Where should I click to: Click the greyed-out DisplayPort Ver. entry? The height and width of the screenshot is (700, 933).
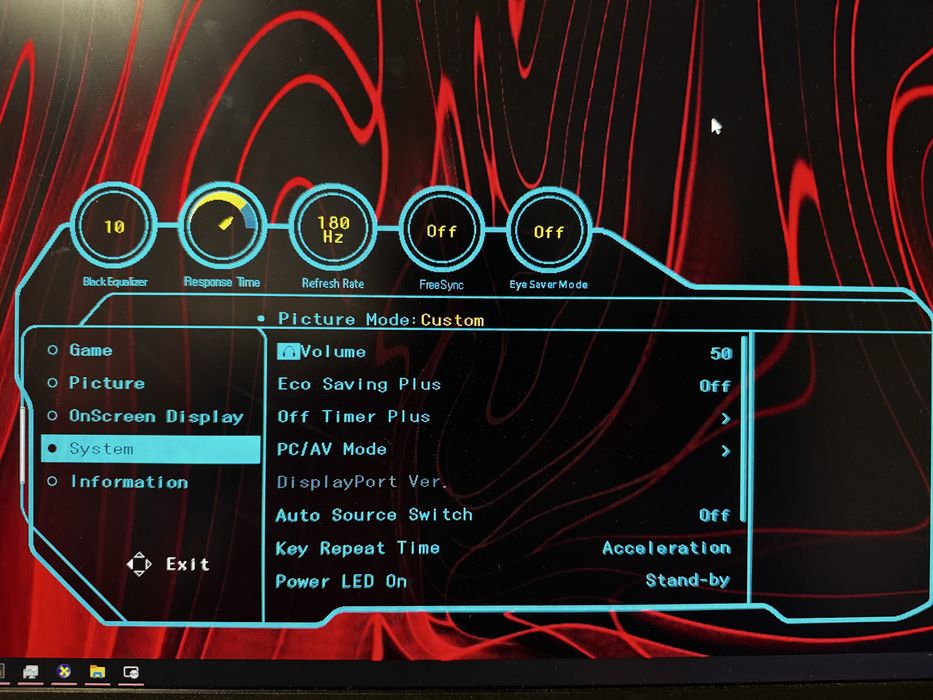361,482
